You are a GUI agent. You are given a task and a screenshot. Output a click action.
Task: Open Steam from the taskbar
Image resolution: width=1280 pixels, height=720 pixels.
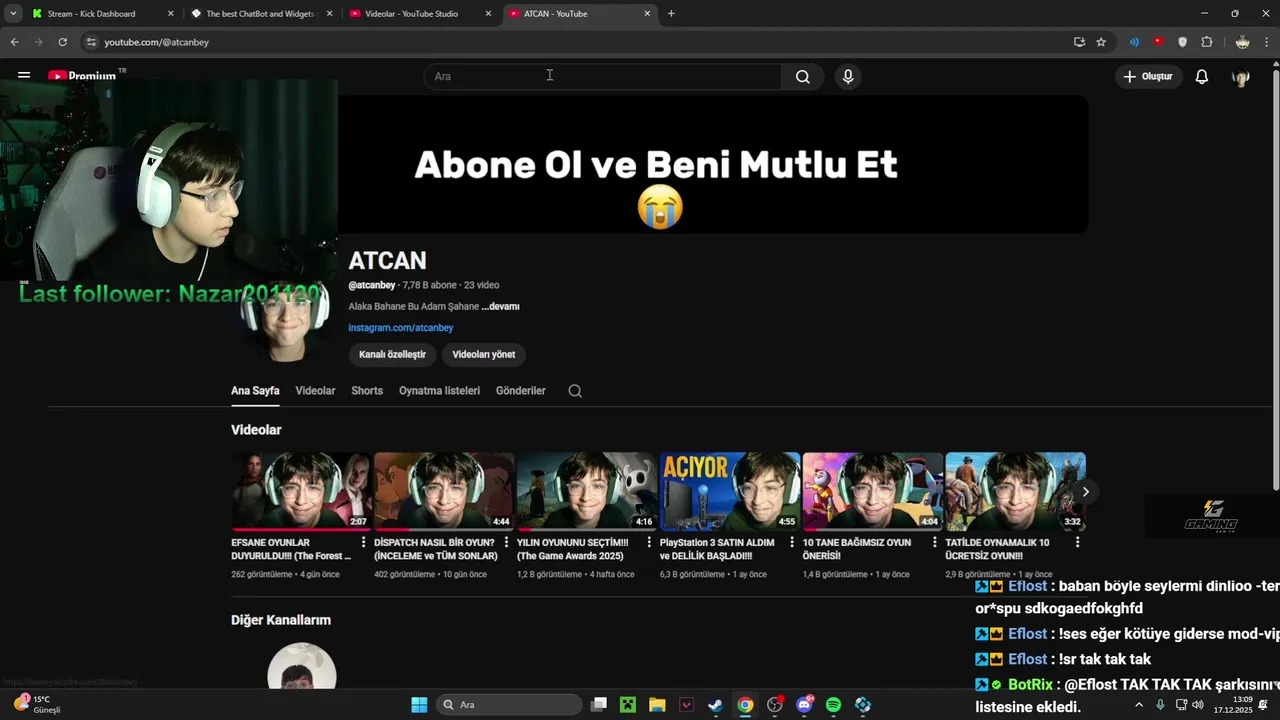pyautogui.click(x=715, y=705)
